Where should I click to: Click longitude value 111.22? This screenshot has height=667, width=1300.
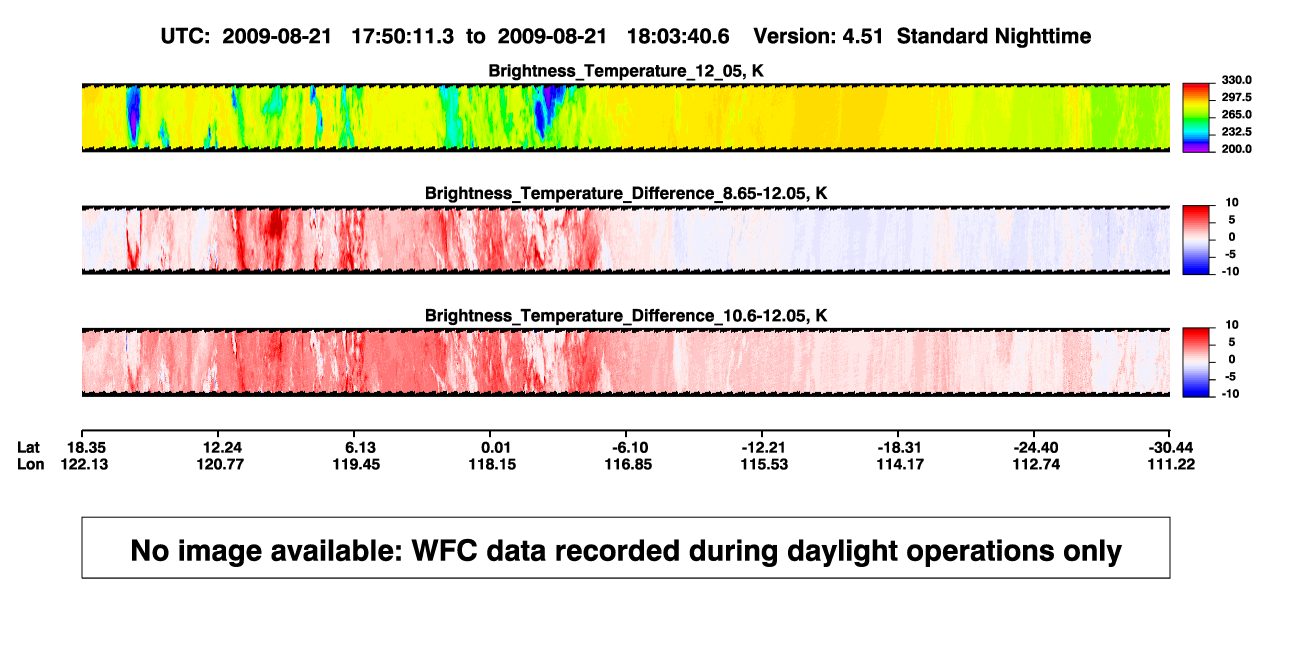pyautogui.click(x=1171, y=464)
